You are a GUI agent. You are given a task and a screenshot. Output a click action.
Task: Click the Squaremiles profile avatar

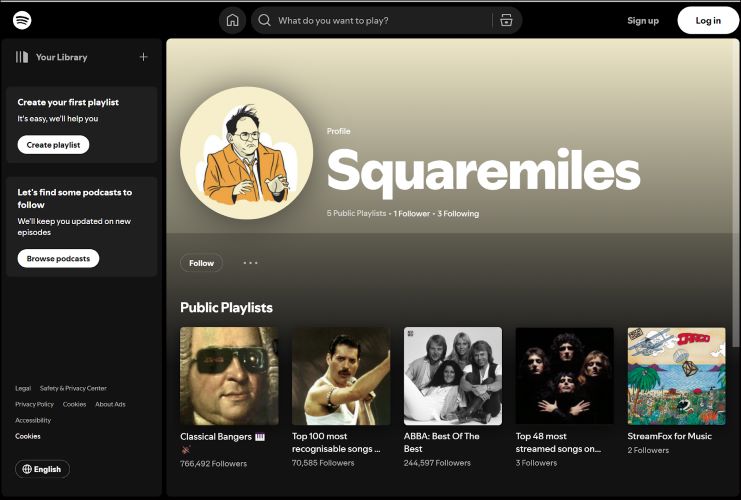246,153
